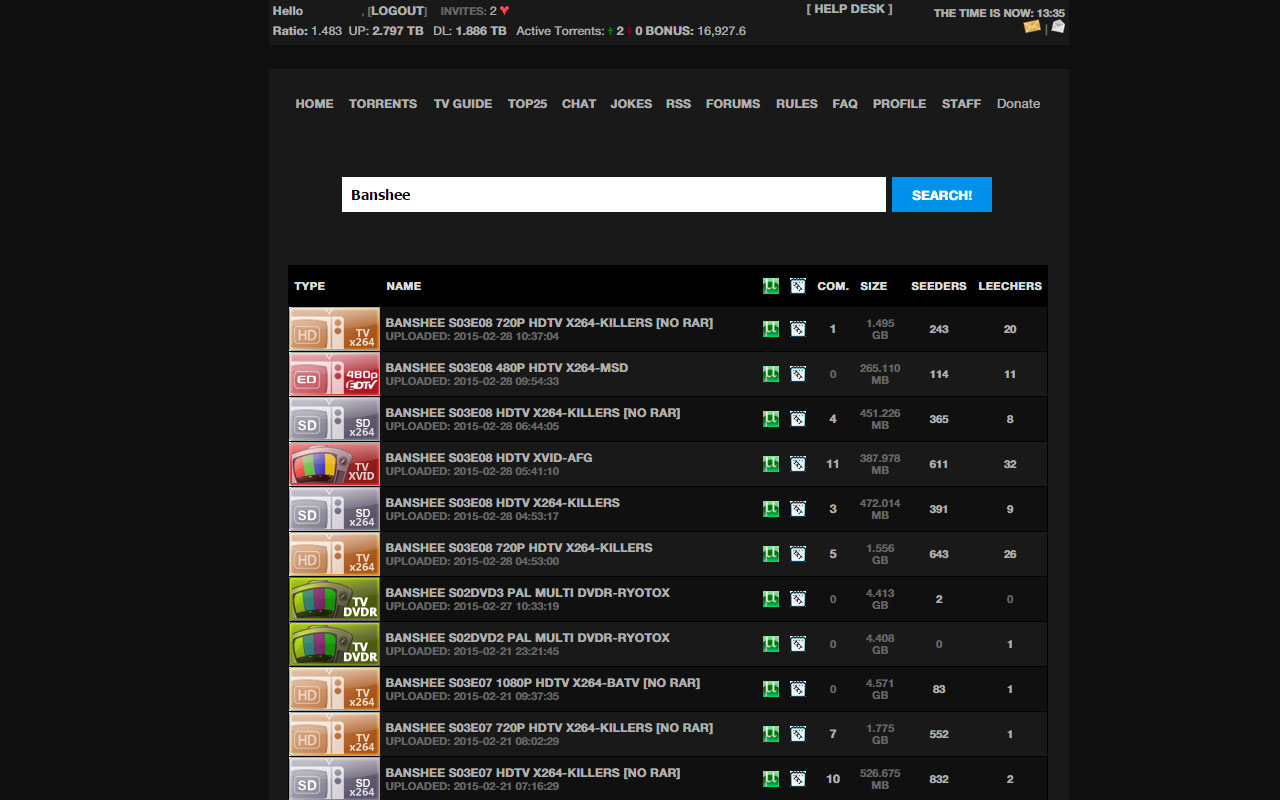Click the red heart next to Invites
Screen dimensions: 1280x800
[505, 11]
